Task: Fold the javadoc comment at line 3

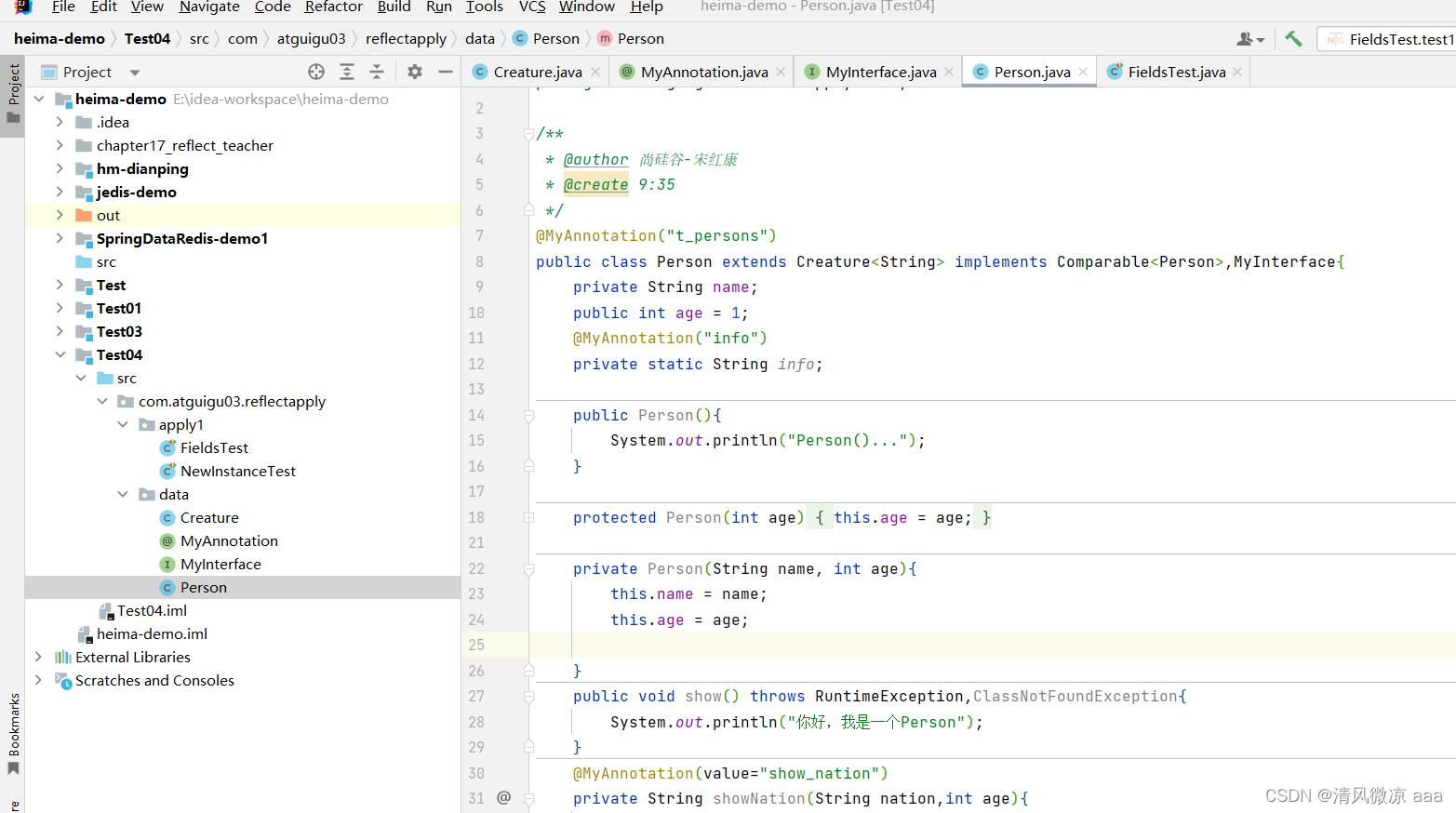Action: (528, 134)
